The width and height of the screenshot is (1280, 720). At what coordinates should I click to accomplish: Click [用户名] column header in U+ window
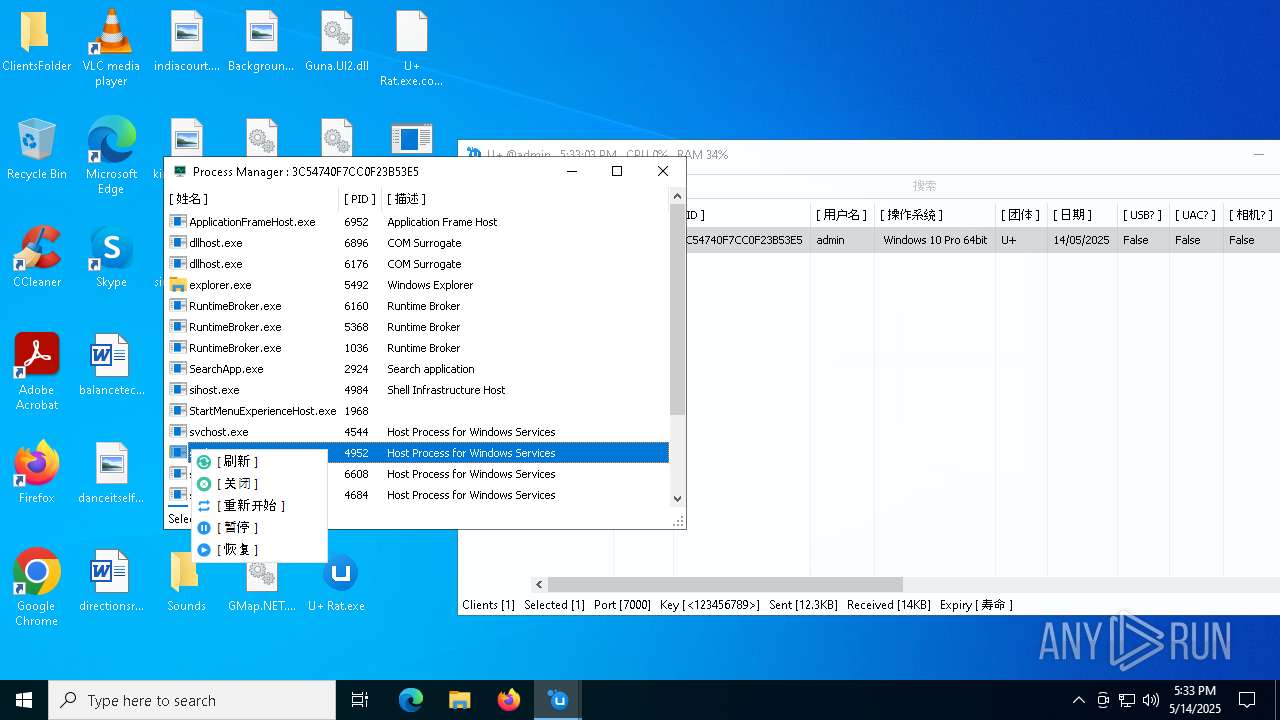point(841,215)
